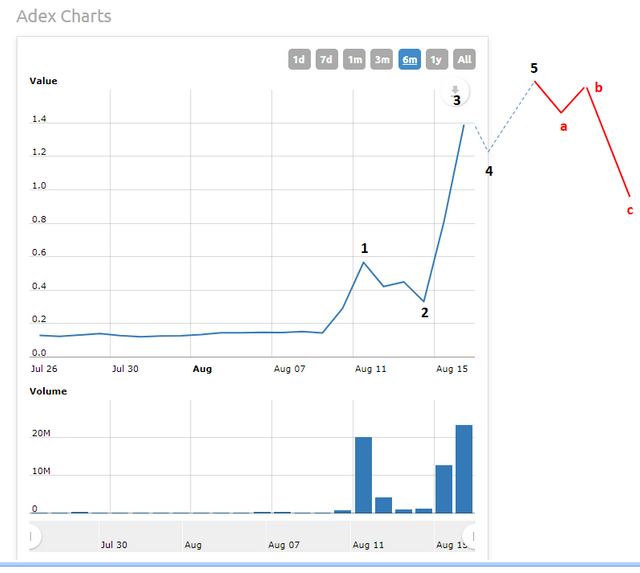Display All historical data
640x573 pixels.
coord(463,59)
